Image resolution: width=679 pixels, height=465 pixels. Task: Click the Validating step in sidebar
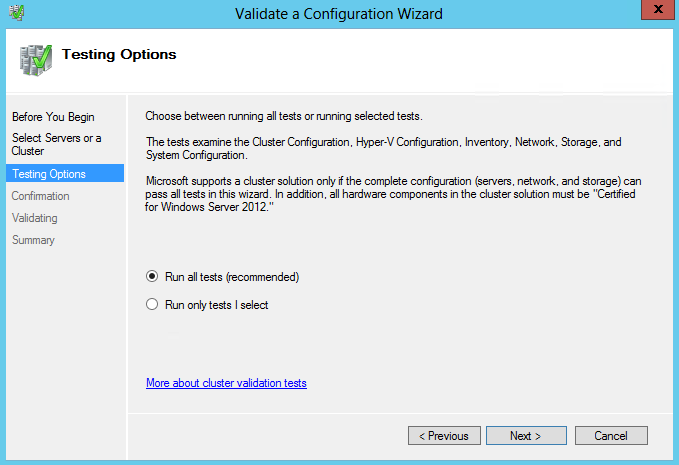point(35,218)
